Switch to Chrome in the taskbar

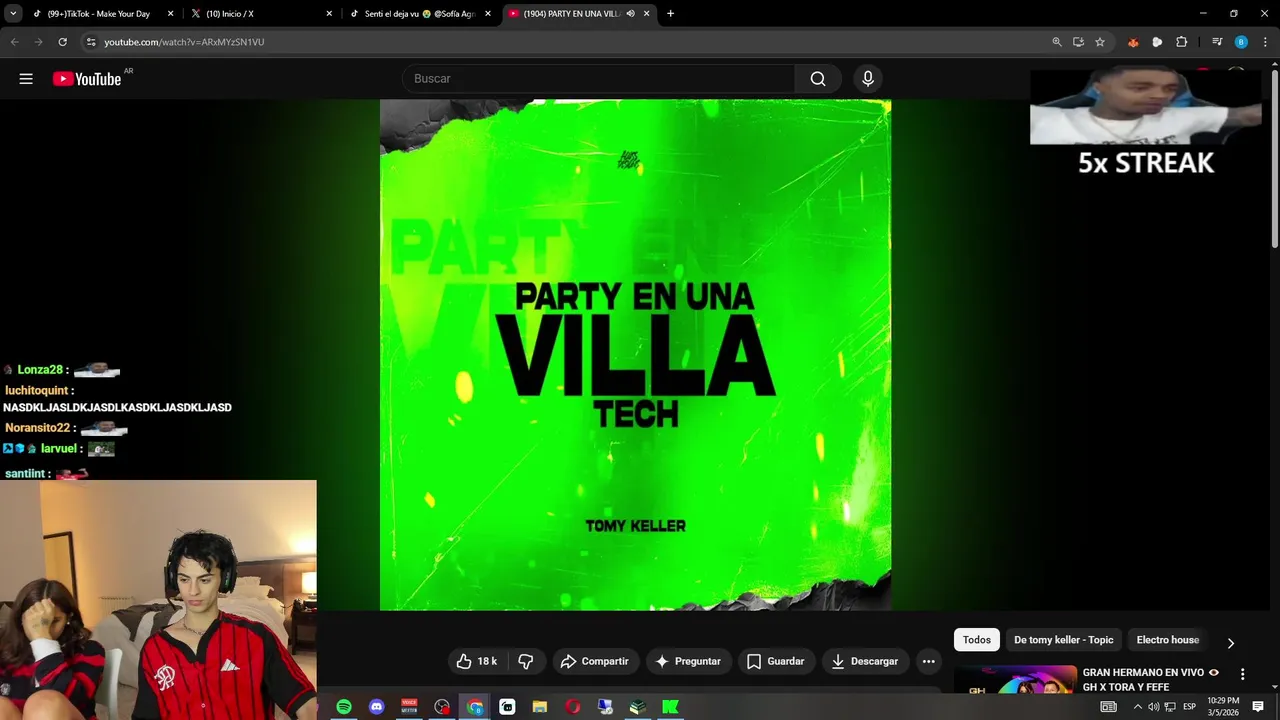tap(475, 707)
